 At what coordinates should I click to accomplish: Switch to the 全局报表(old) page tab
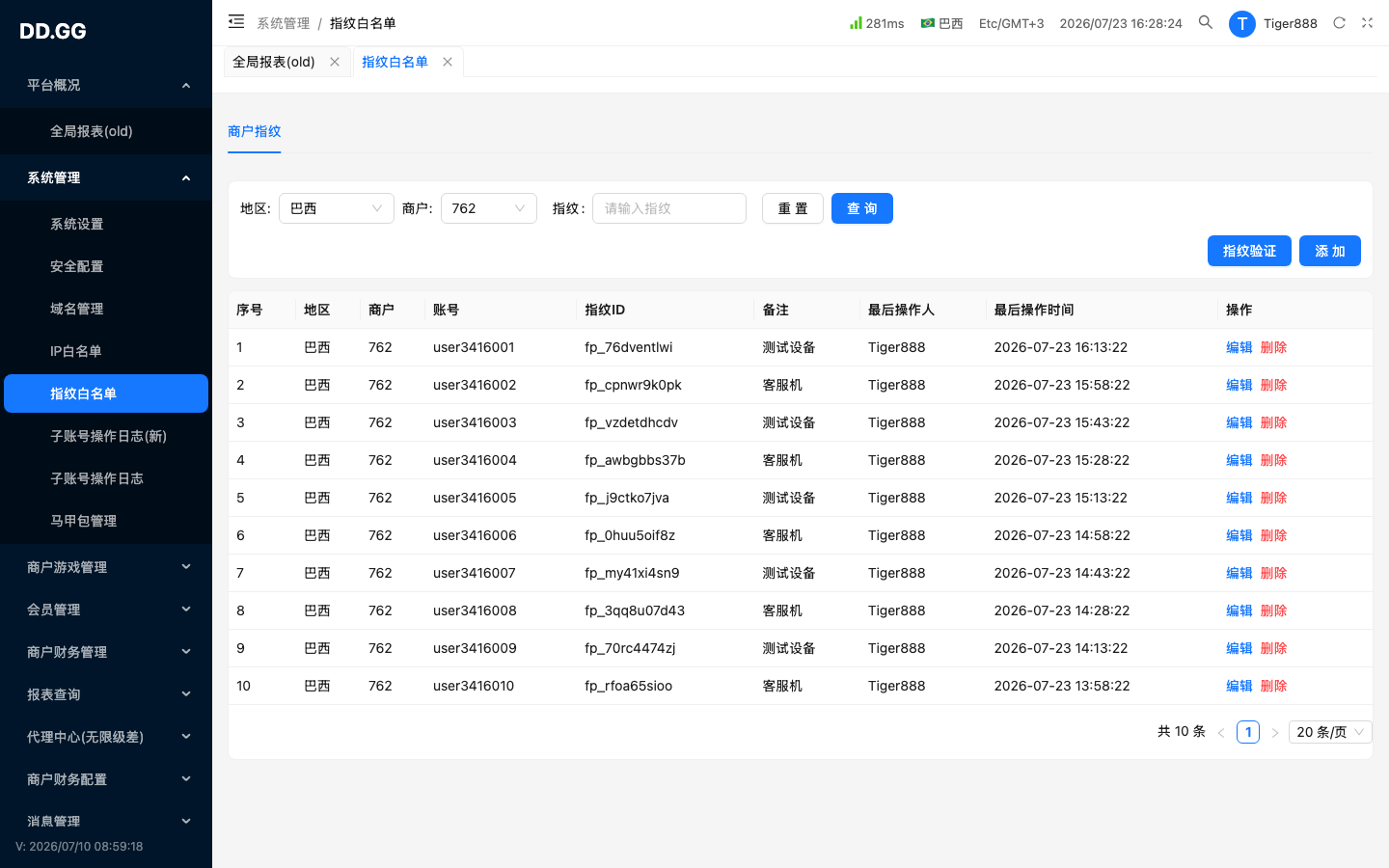tap(274, 62)
